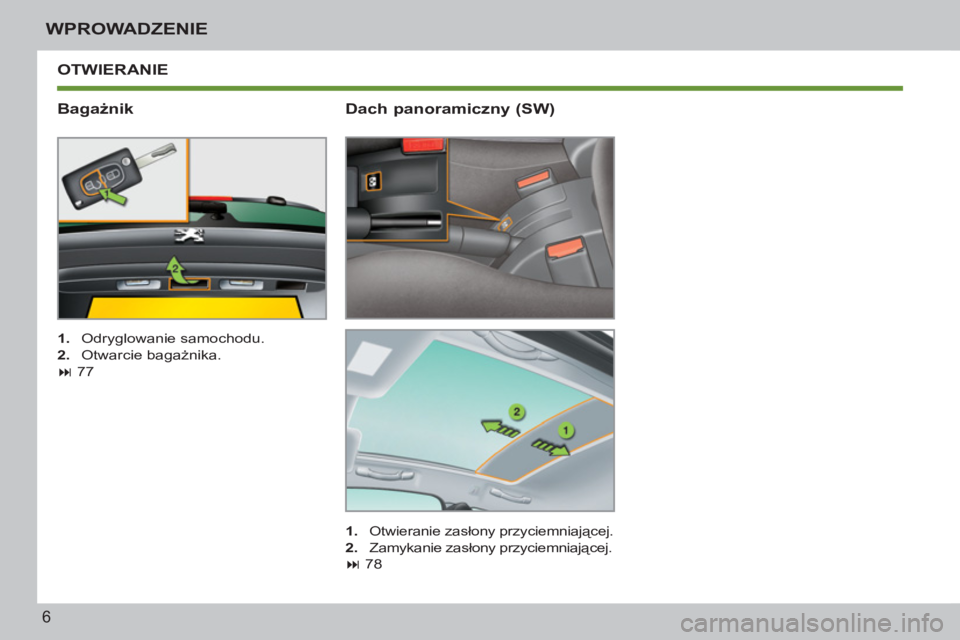Click the Bagażnik subheading

[95, 109]
